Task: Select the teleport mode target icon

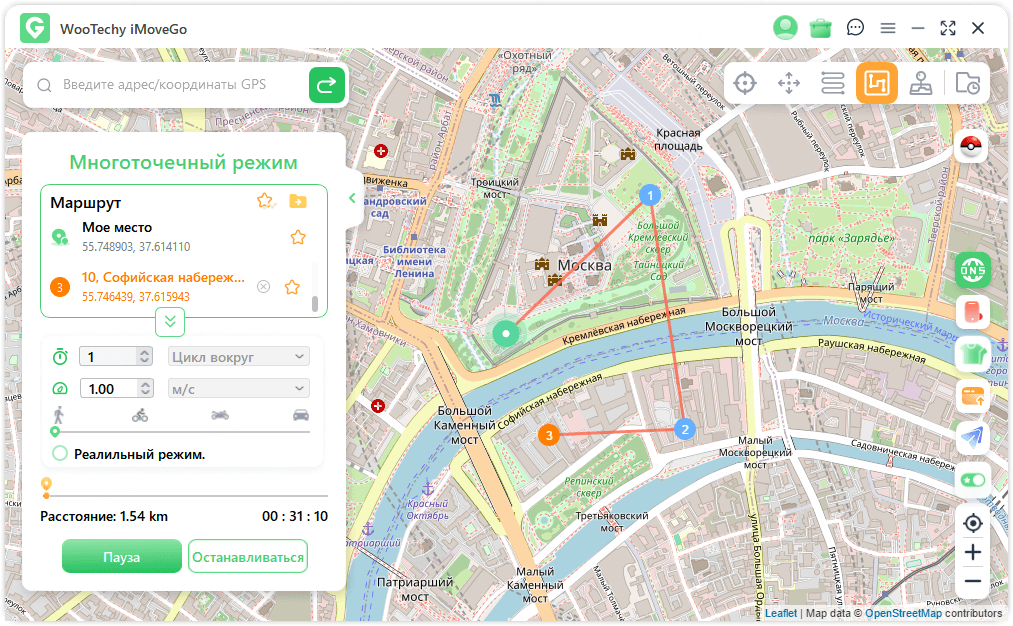Action: 744,83
